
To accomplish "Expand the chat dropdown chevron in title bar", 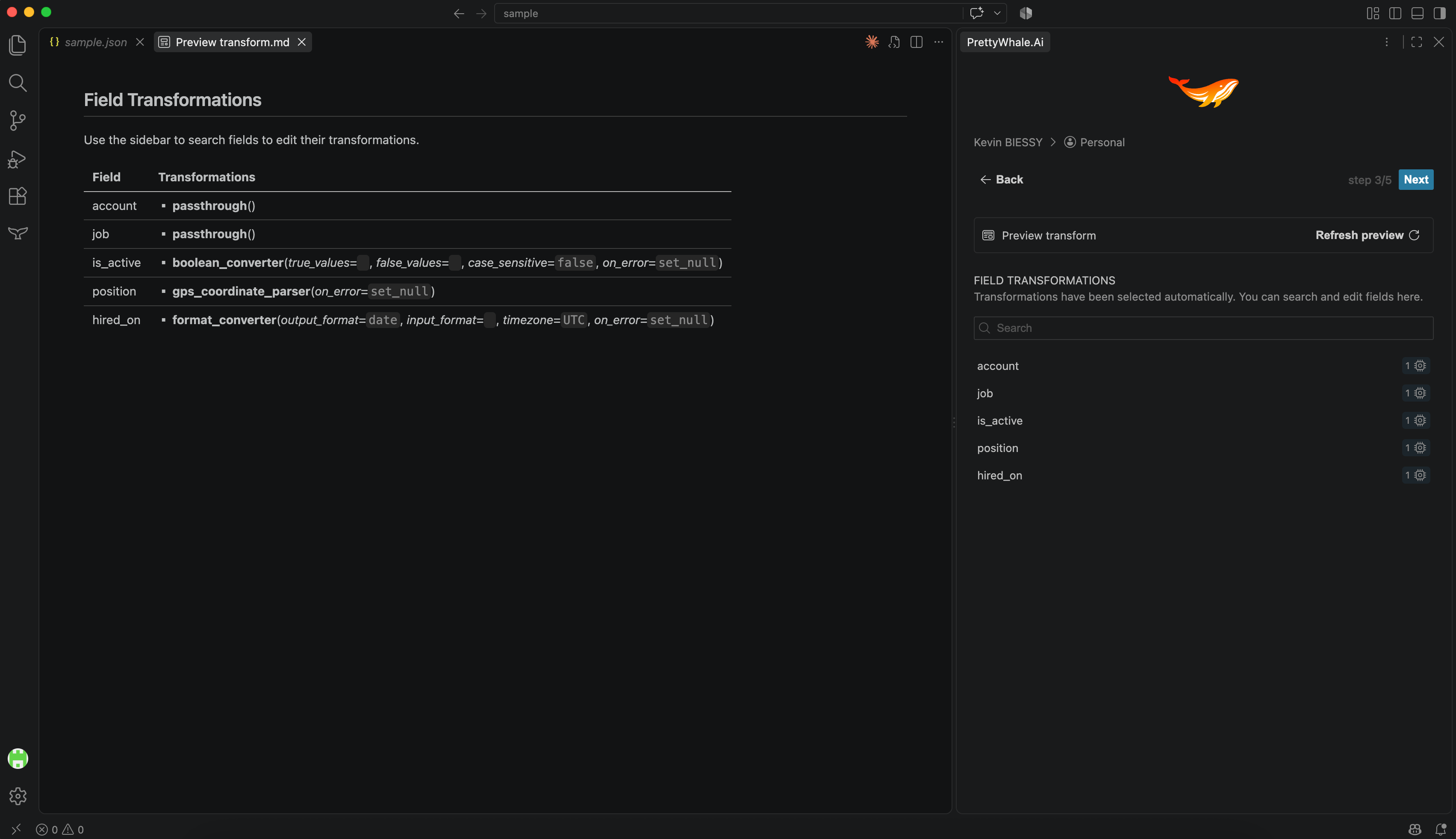I will [997, 13].
